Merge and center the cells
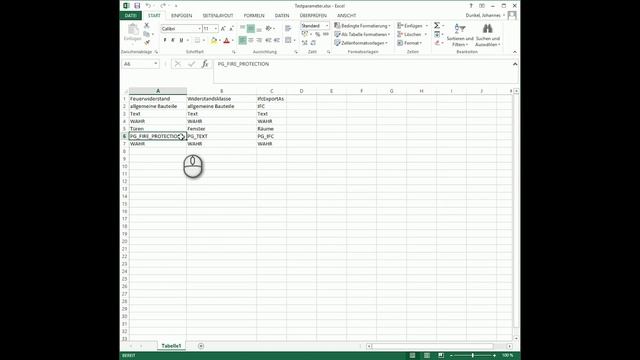The image size is (640, 360). 288,40
